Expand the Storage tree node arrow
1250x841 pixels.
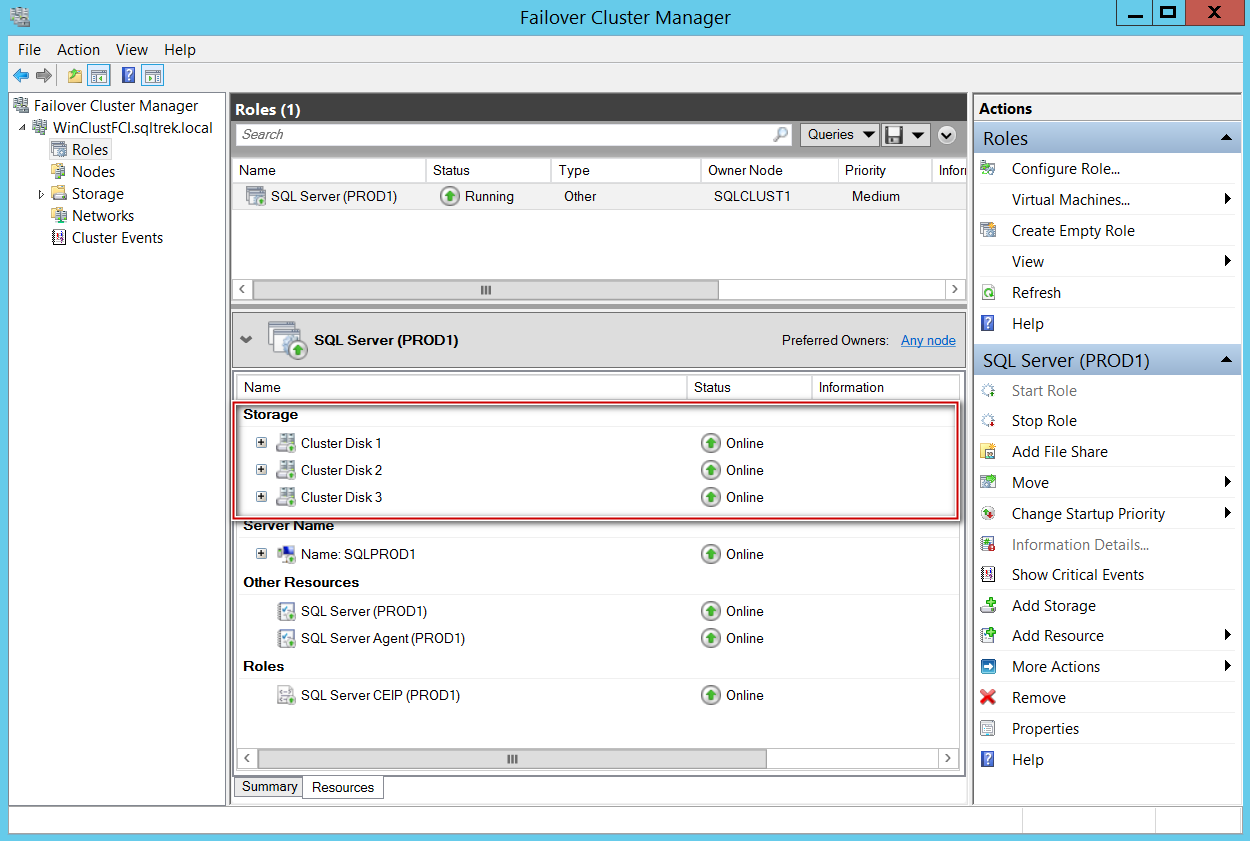pos(41,194)
